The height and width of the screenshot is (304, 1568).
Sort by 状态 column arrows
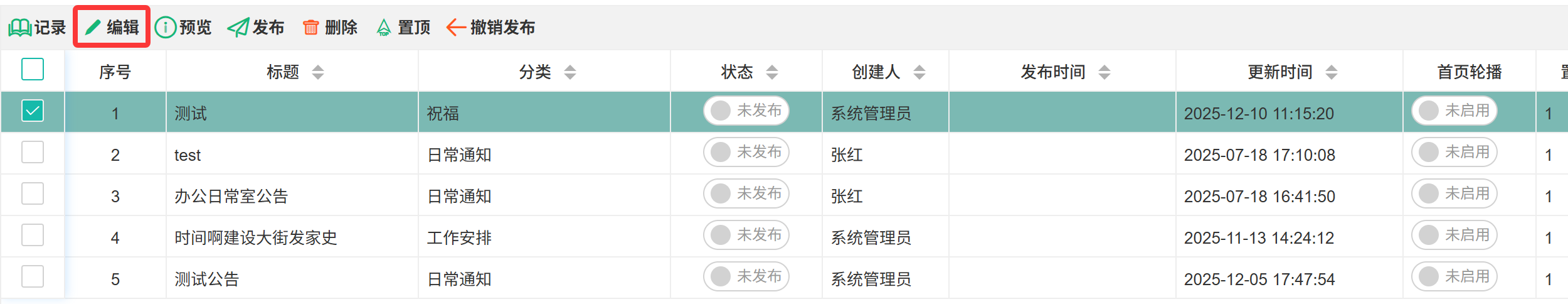[x=772, y=72]
